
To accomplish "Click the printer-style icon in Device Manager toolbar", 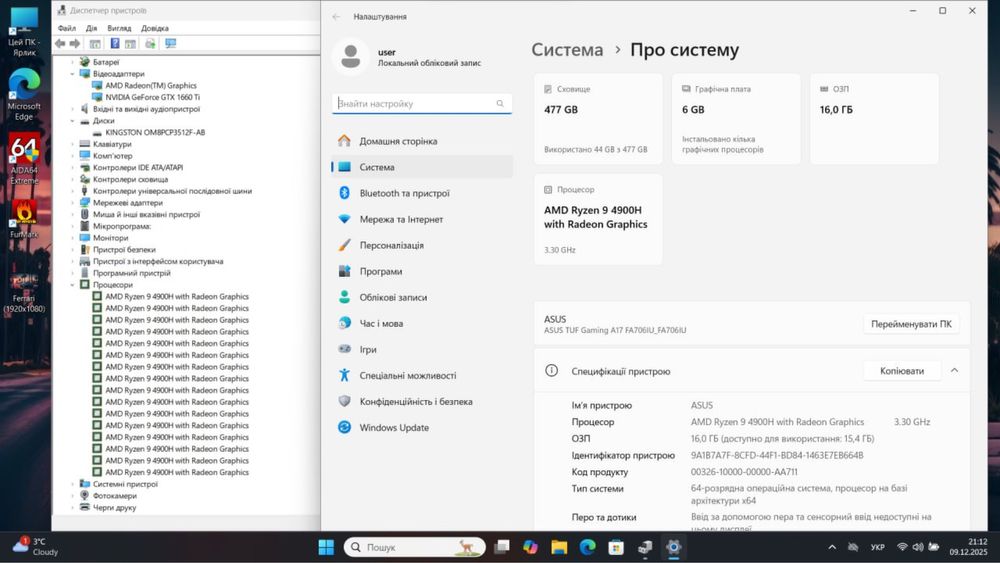I will [150, 43].
